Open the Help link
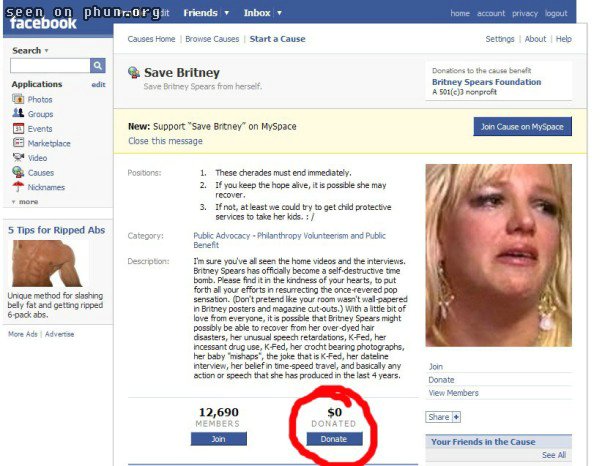The width and height of the screenshot is (600, 466). coord(564,39)
